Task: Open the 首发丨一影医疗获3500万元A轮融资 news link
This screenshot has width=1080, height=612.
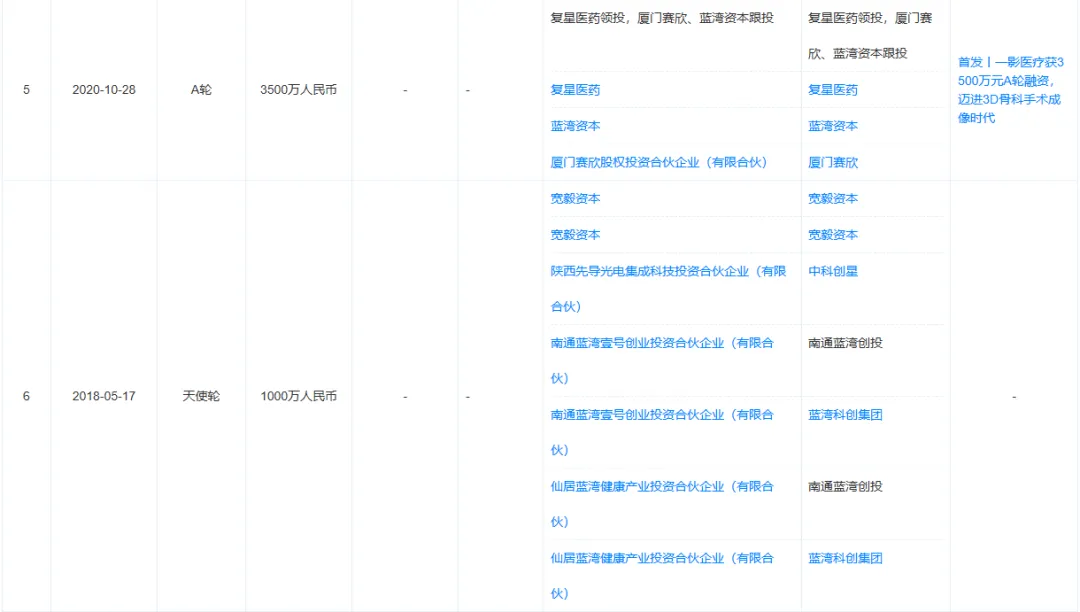Action: point(1010,89)
